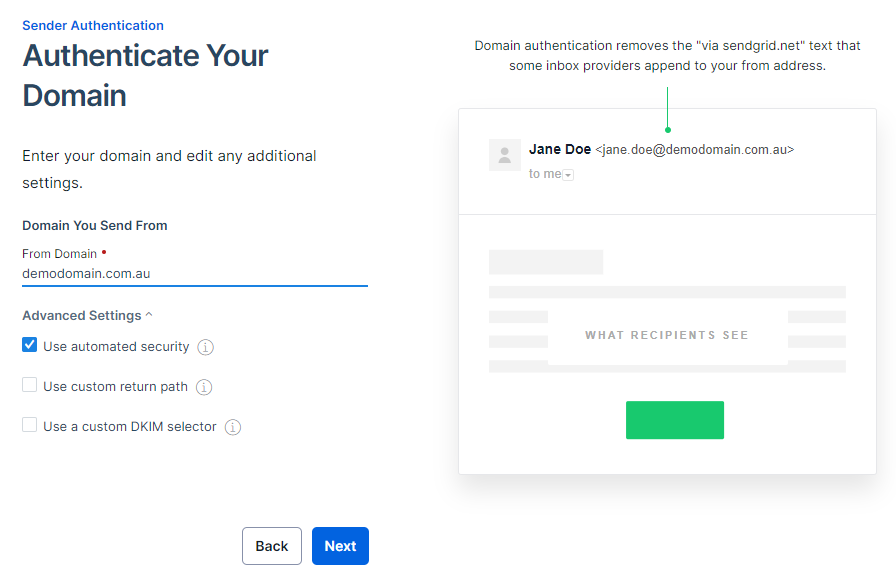Image resolution: width=896 pixels, height=584 pixels.
Task: Click the domain authentication description text above preview
Action: tap(668, 56)
